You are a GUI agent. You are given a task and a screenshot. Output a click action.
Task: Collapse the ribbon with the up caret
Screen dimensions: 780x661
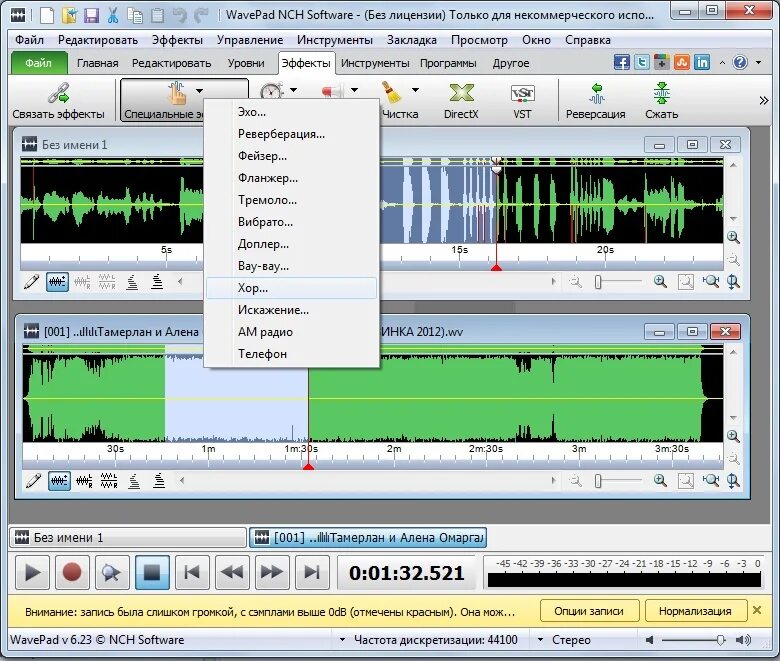[722, 63]
